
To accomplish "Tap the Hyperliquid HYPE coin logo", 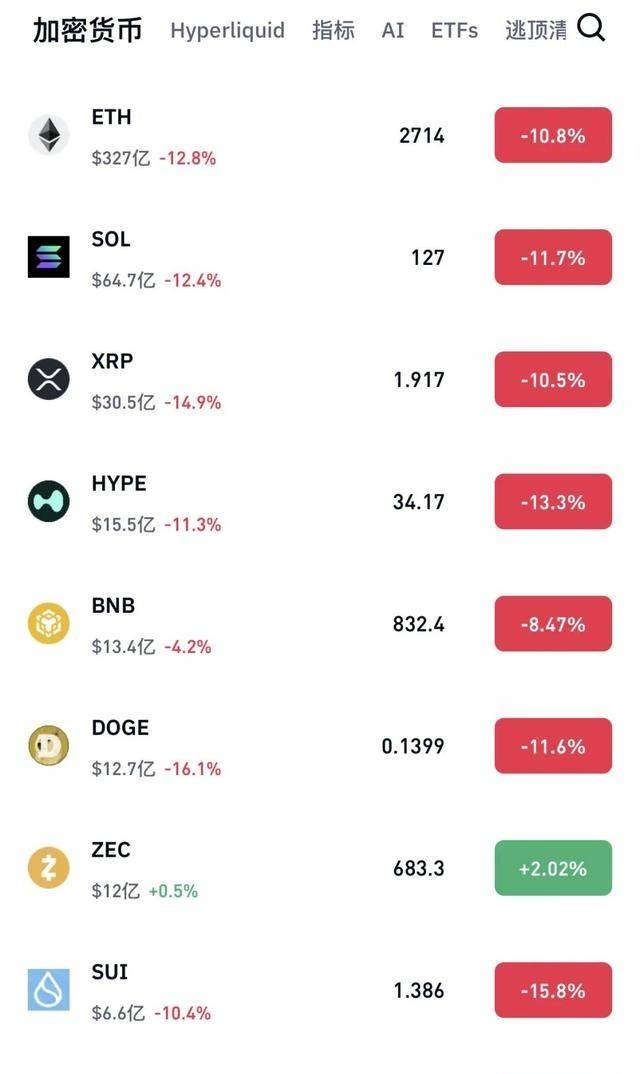I will 48,501.
